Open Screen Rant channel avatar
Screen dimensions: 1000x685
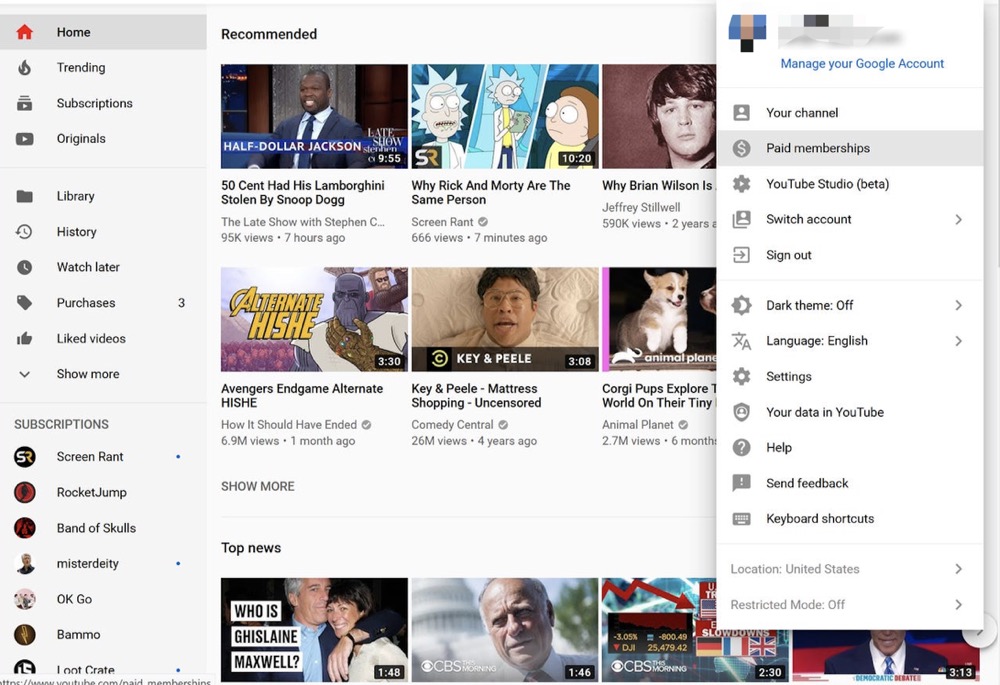25,457
